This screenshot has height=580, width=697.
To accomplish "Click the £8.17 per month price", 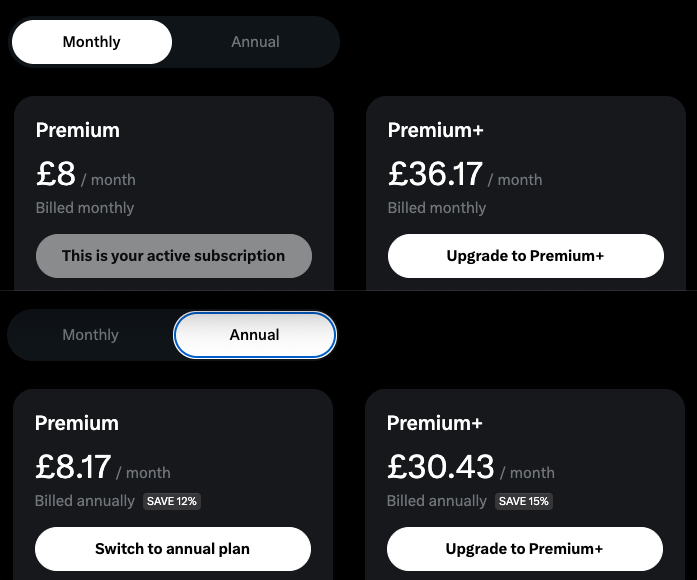I will pyautogui.click(x=103, y=467).
